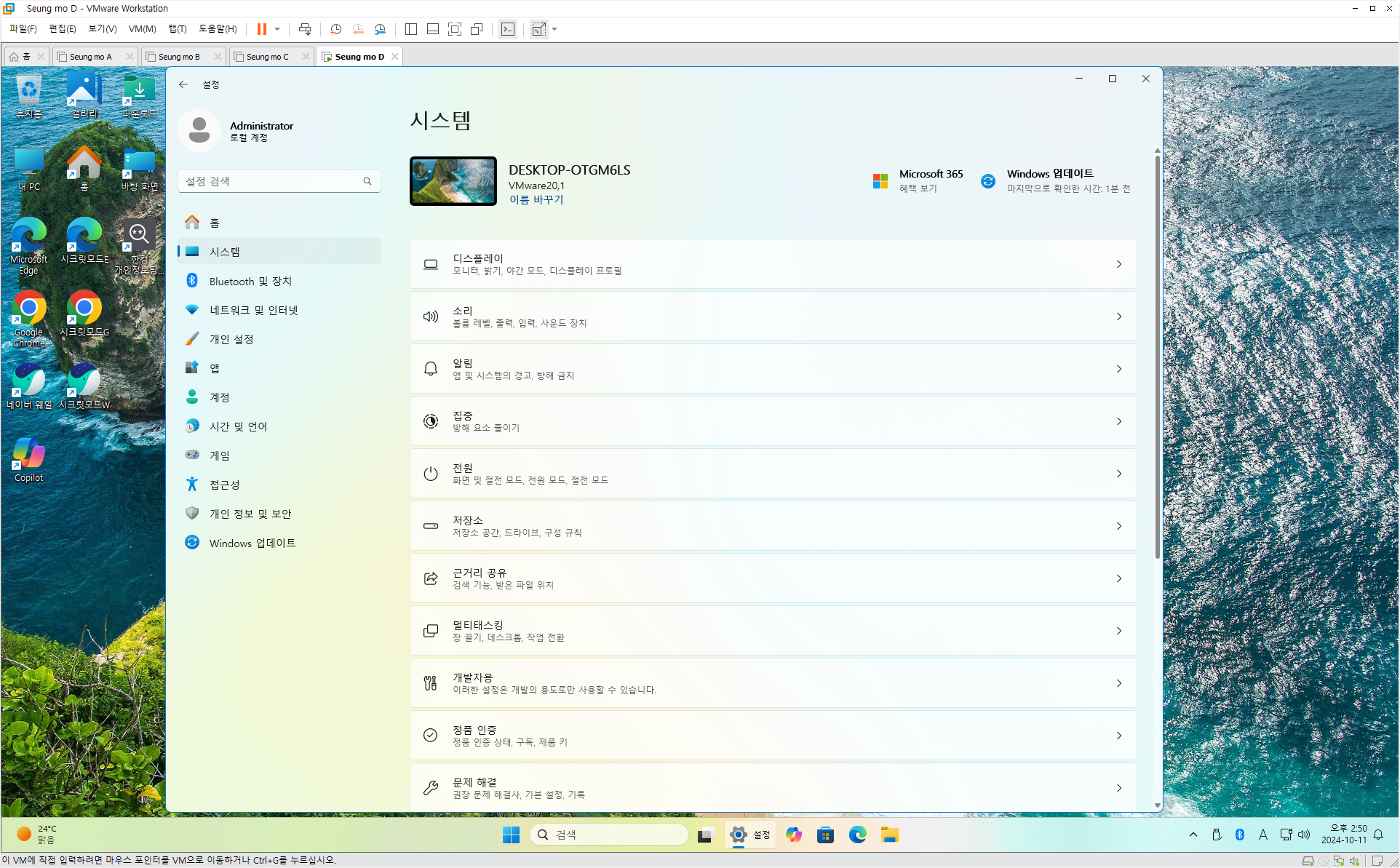Open the 보기(V) menu
This screenshot has width=1400, height=868.
click(102, 28)
